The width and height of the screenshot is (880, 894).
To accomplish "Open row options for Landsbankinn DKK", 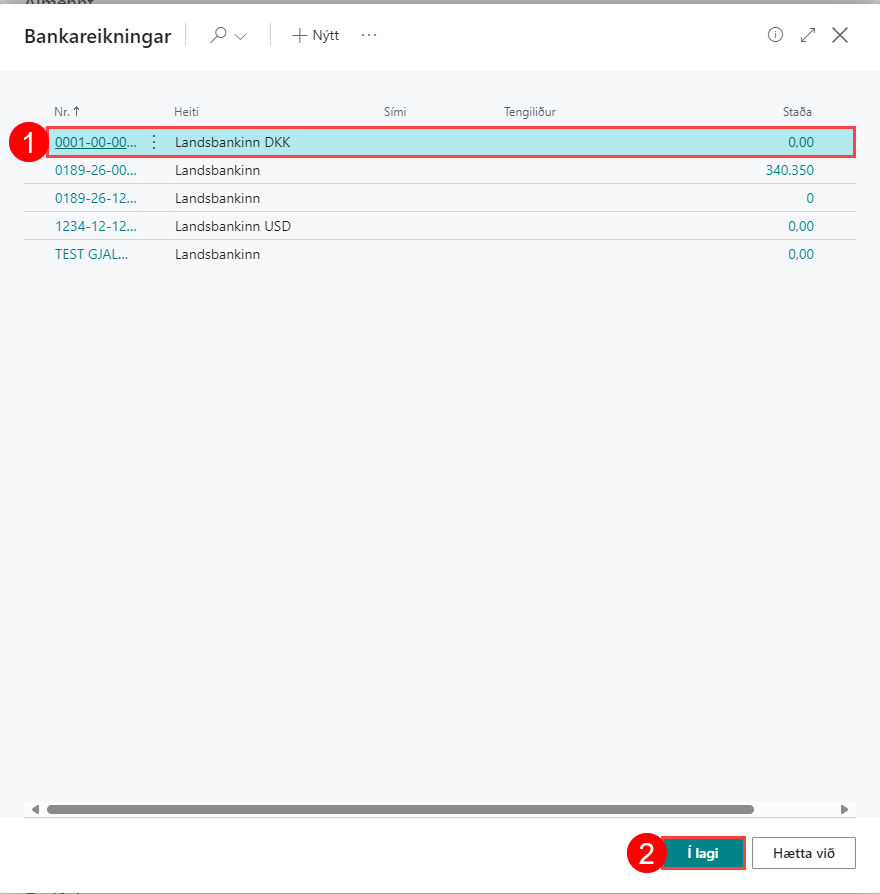I will pos(154,142).
